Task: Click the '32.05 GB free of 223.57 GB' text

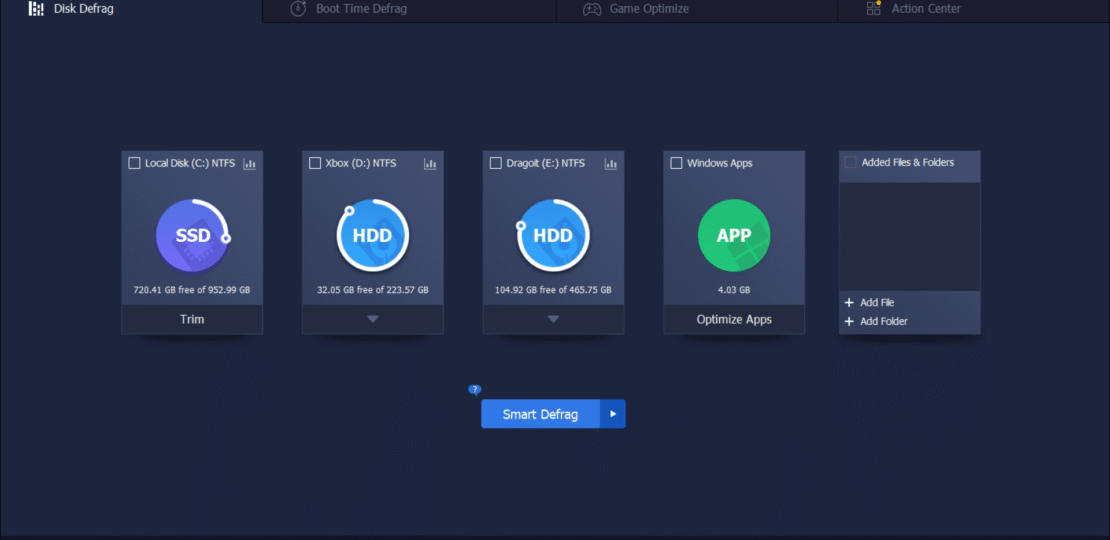Action: tap(372, 290)
